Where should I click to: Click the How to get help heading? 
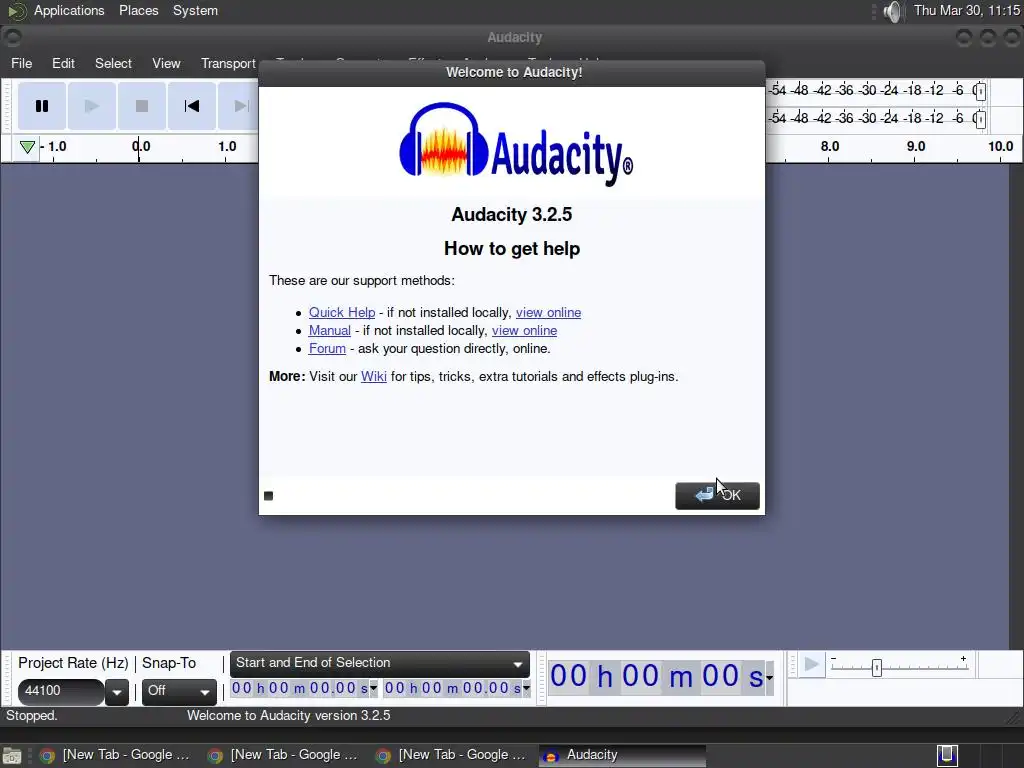(x=512, y=249)
